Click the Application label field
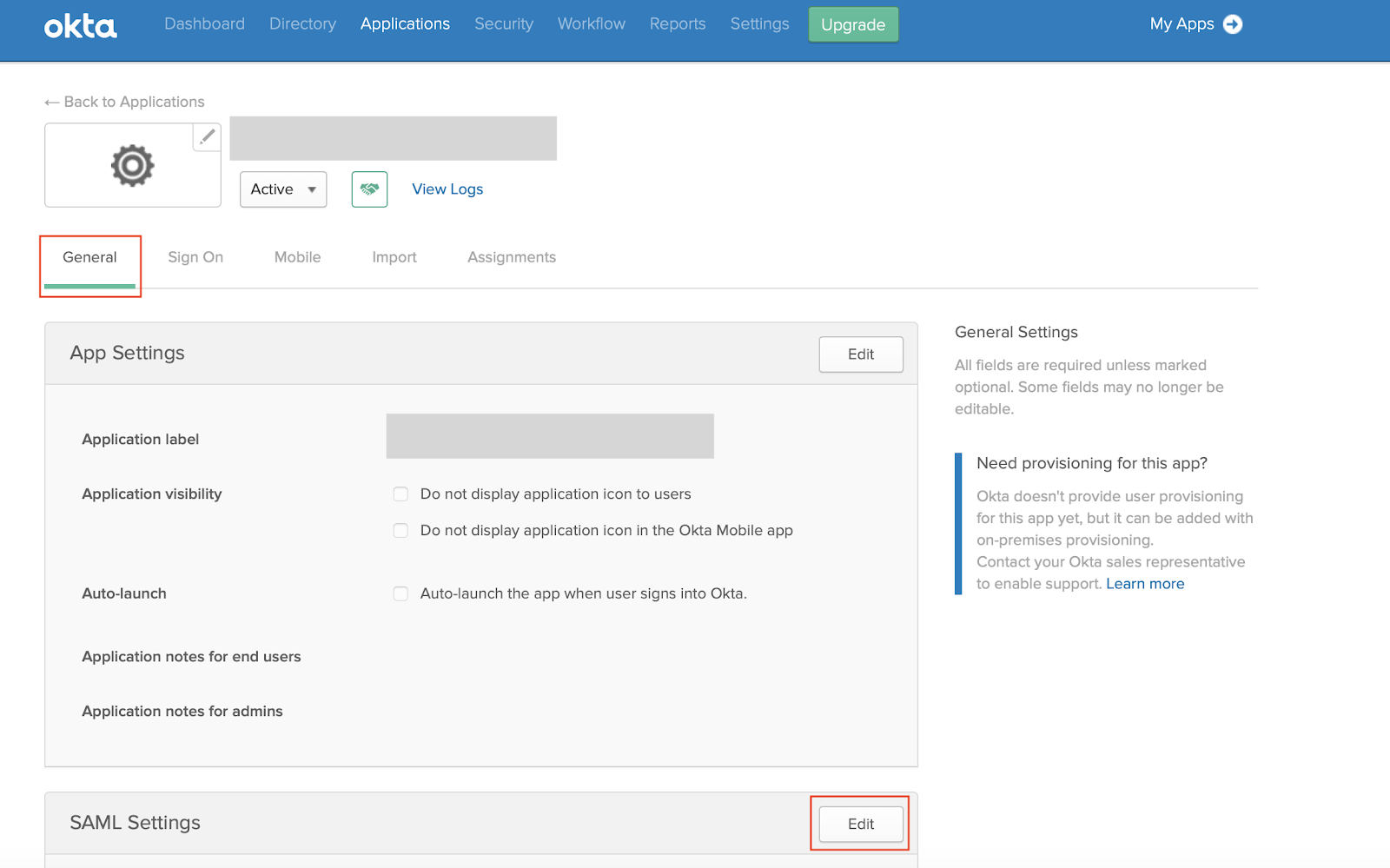Screen dimensions: 1390x868 (549, 435)
